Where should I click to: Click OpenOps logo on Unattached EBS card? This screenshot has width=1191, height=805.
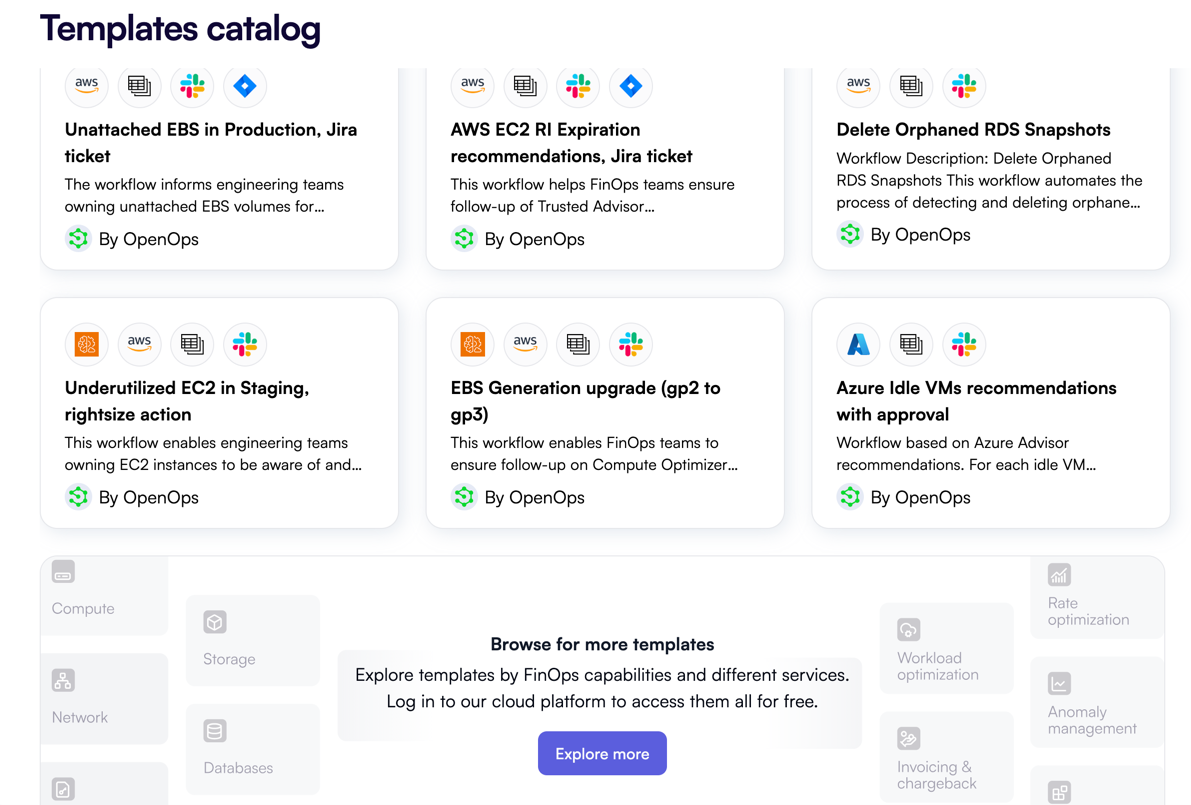coord(78,238)
